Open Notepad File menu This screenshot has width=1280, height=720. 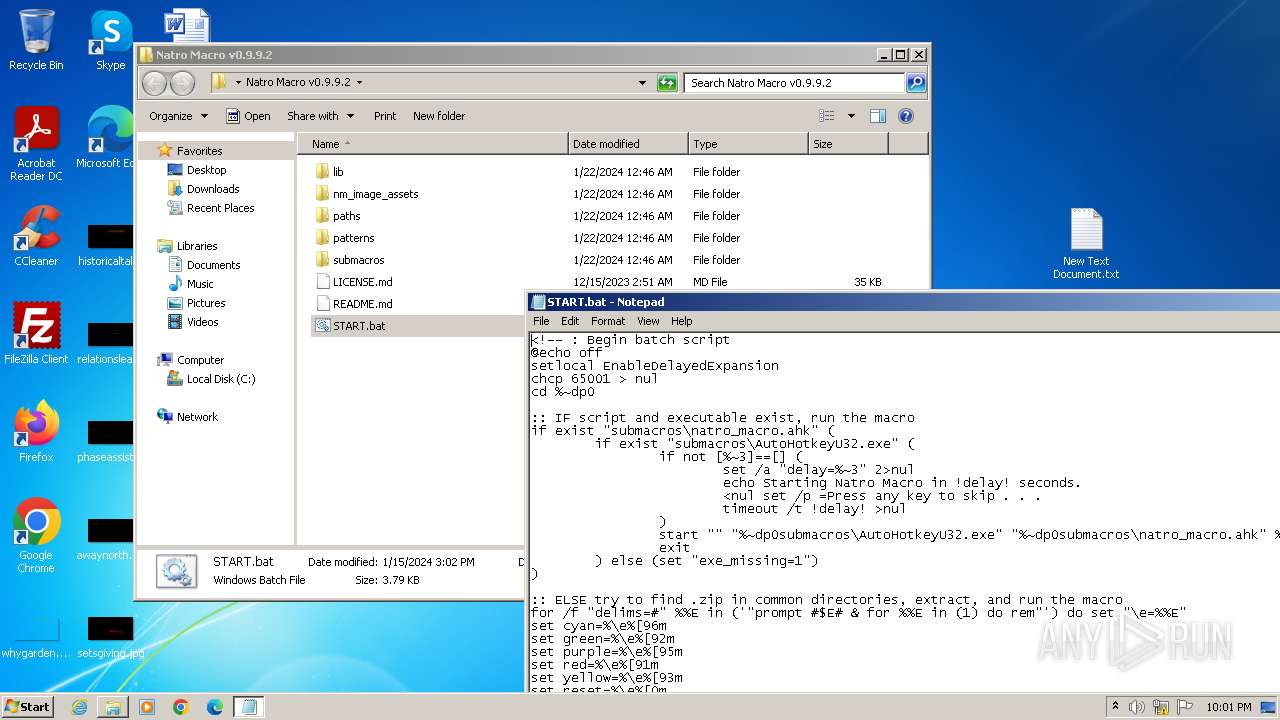541,321
